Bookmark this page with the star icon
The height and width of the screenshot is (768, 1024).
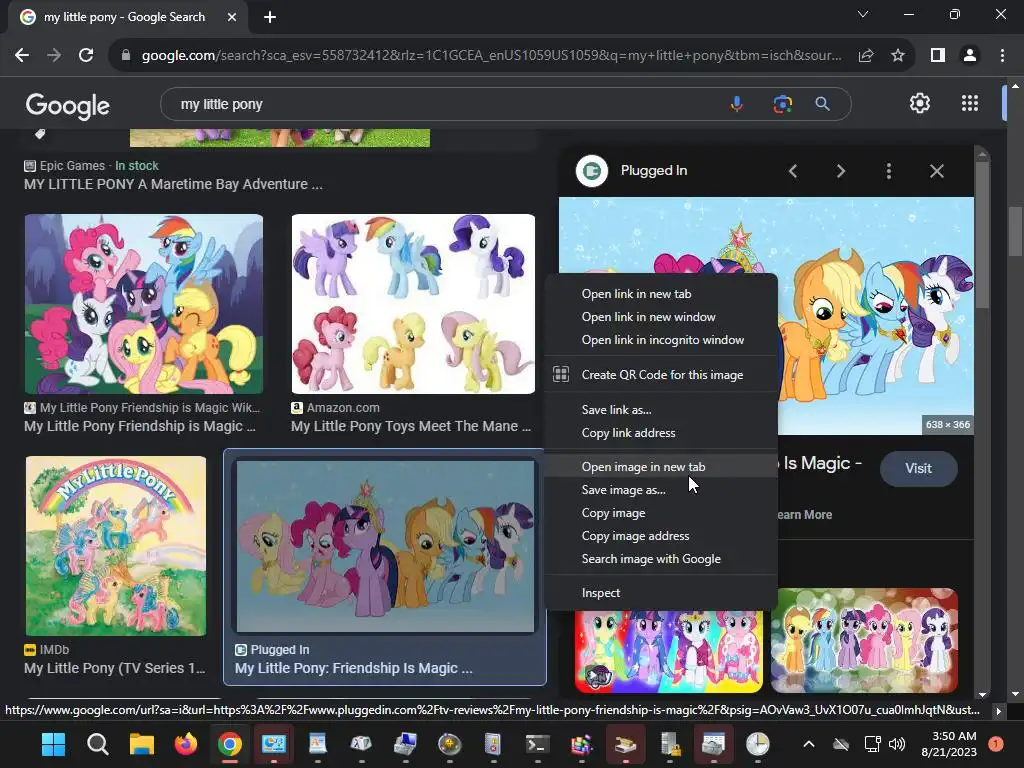tap(898, 56)
